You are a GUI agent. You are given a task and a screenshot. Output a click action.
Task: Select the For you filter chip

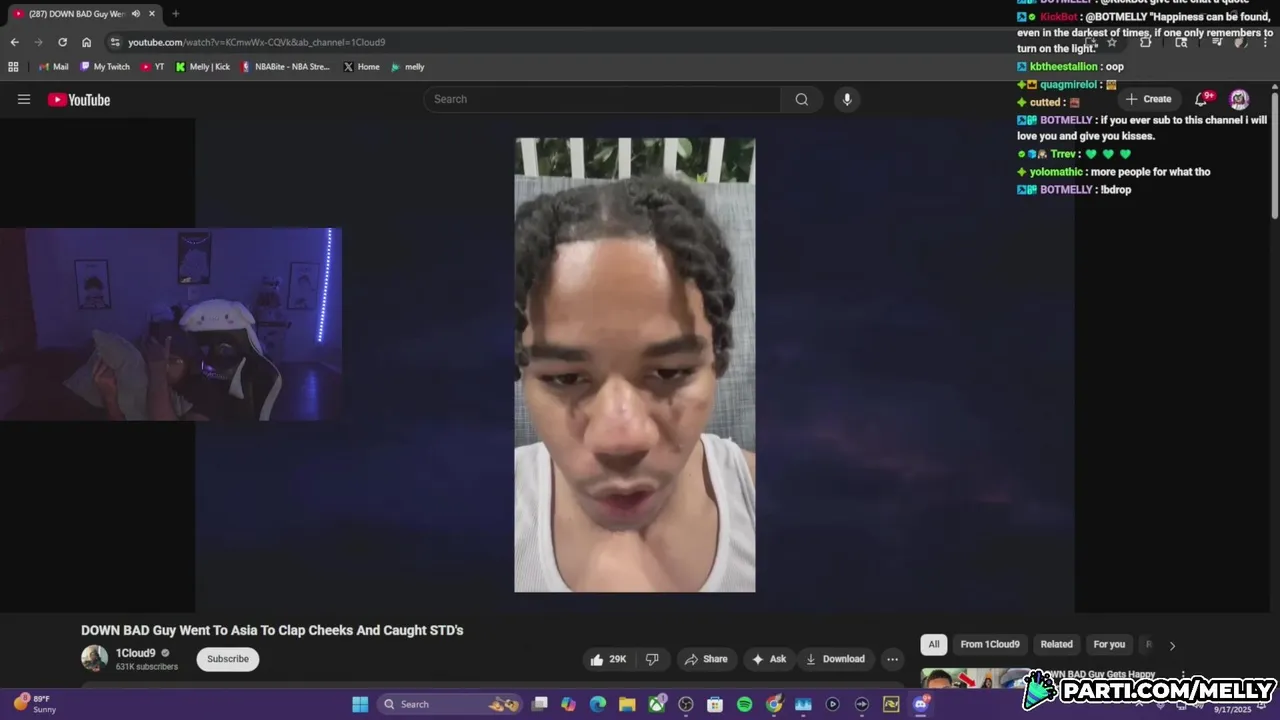(1109, 645)
